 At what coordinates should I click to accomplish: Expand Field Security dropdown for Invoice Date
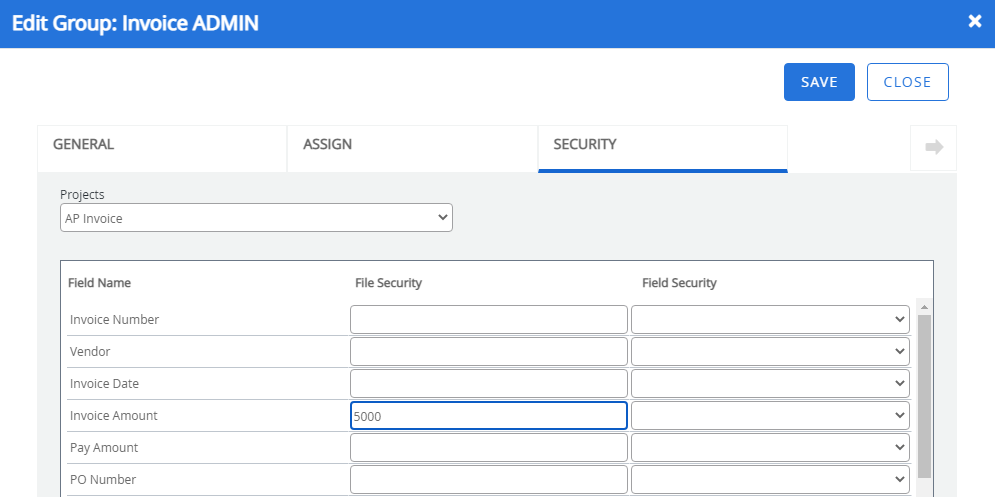[770, 384]
